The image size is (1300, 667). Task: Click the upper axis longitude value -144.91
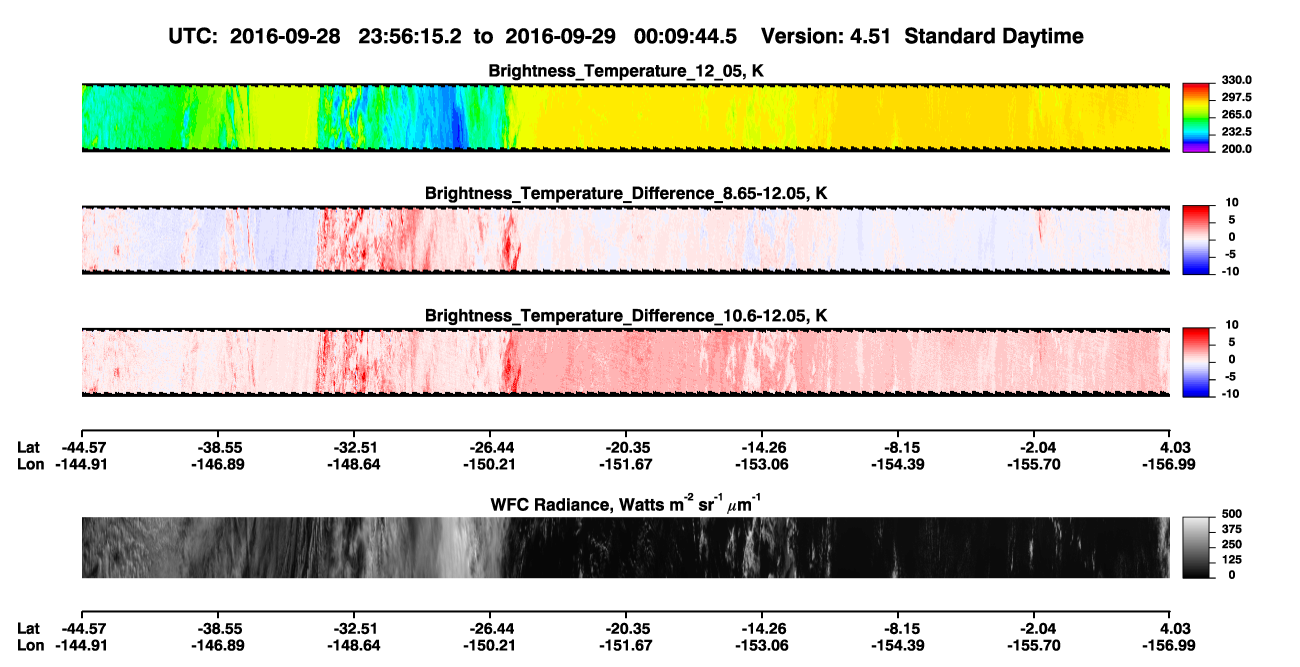pyautogui.click(x=81, y=464)
